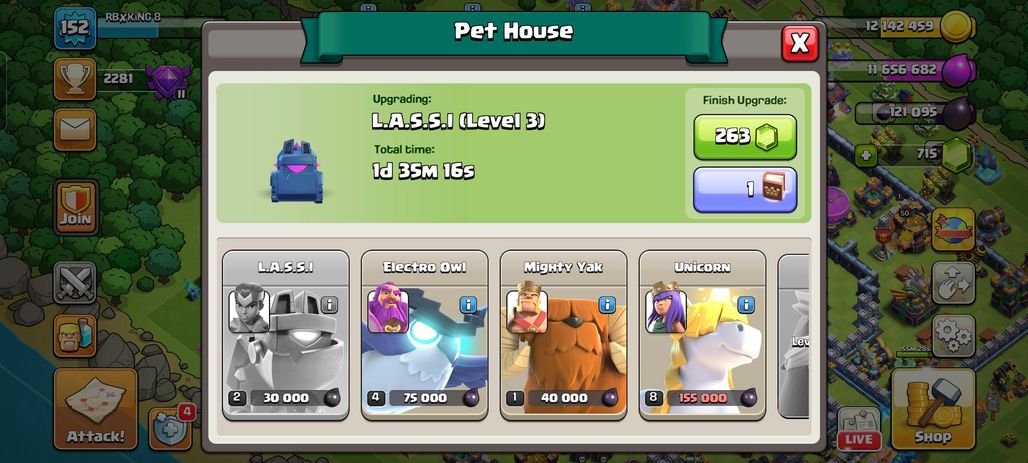Select the Unicorn upgrade card
This screenshot has width=1028, height=463.
coord(702,335)
